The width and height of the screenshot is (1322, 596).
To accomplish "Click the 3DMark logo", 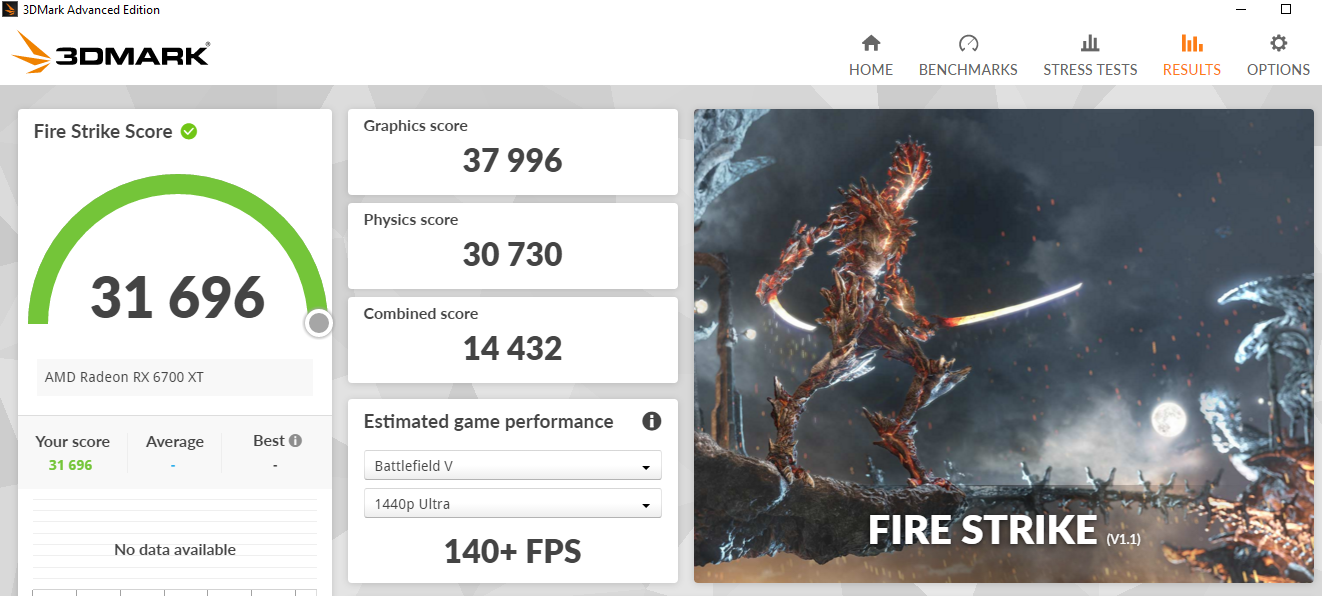I will [x=112, y=52].
